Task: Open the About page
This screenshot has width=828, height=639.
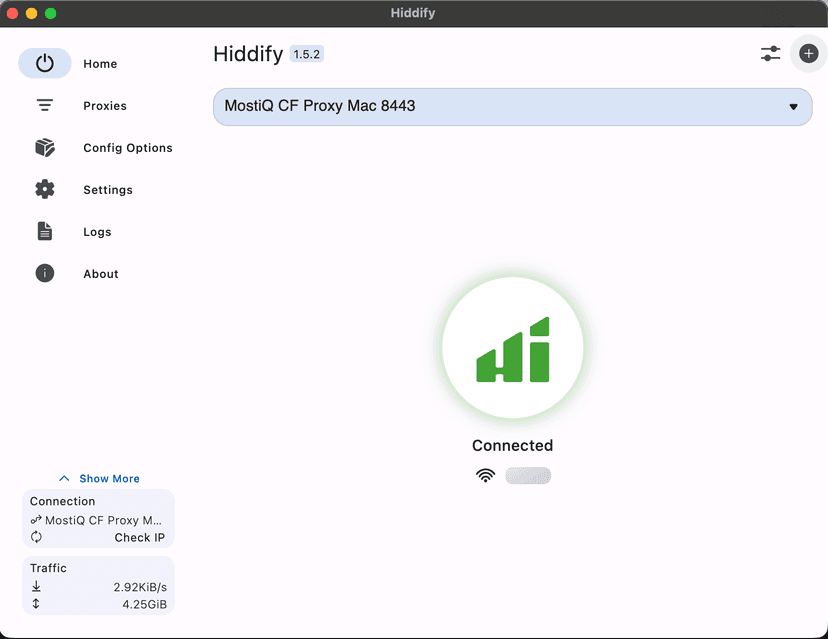Action: 101,274
